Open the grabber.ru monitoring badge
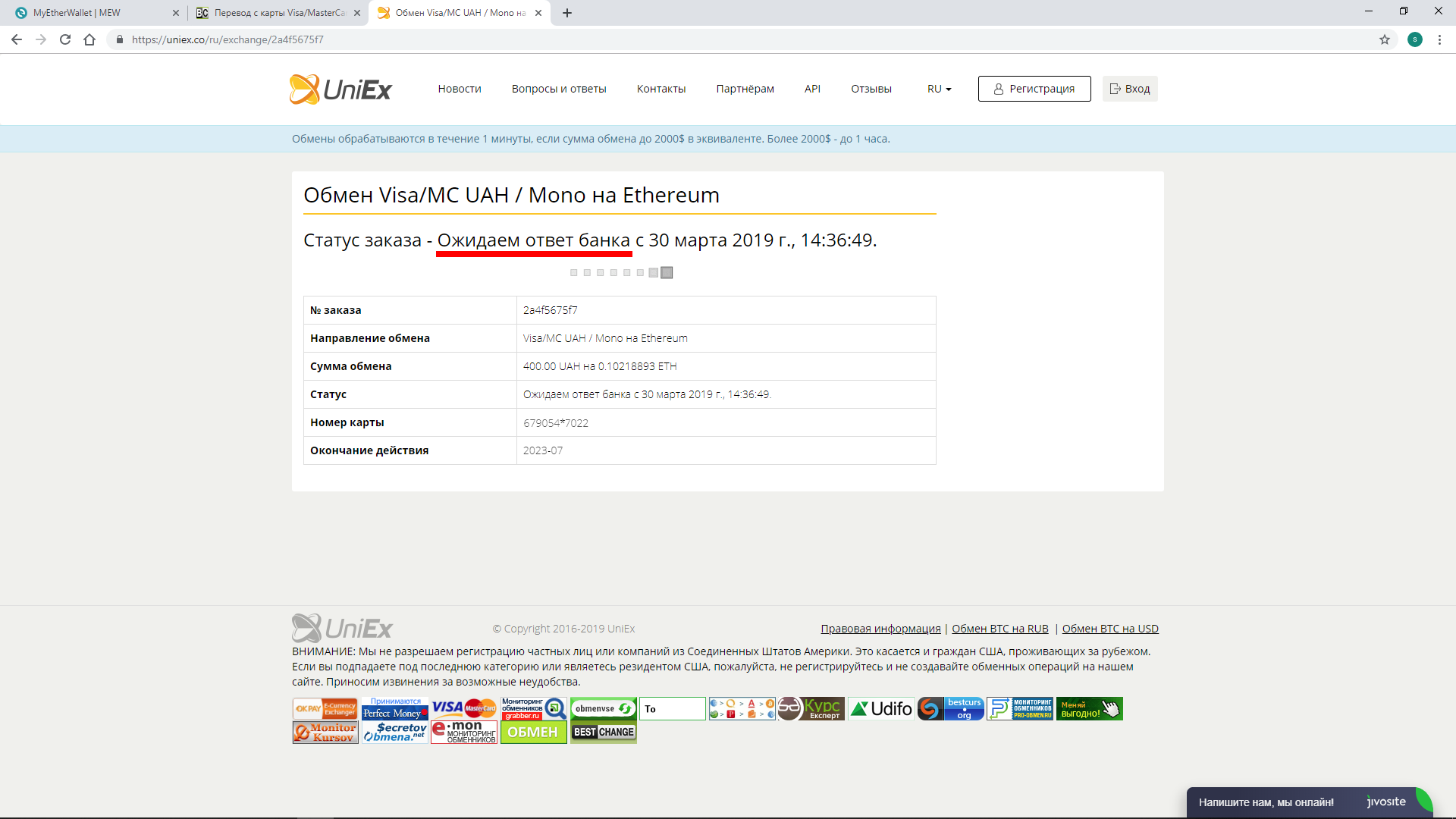1456x819 pixels. pyautogui.click(x=534, y=709)
